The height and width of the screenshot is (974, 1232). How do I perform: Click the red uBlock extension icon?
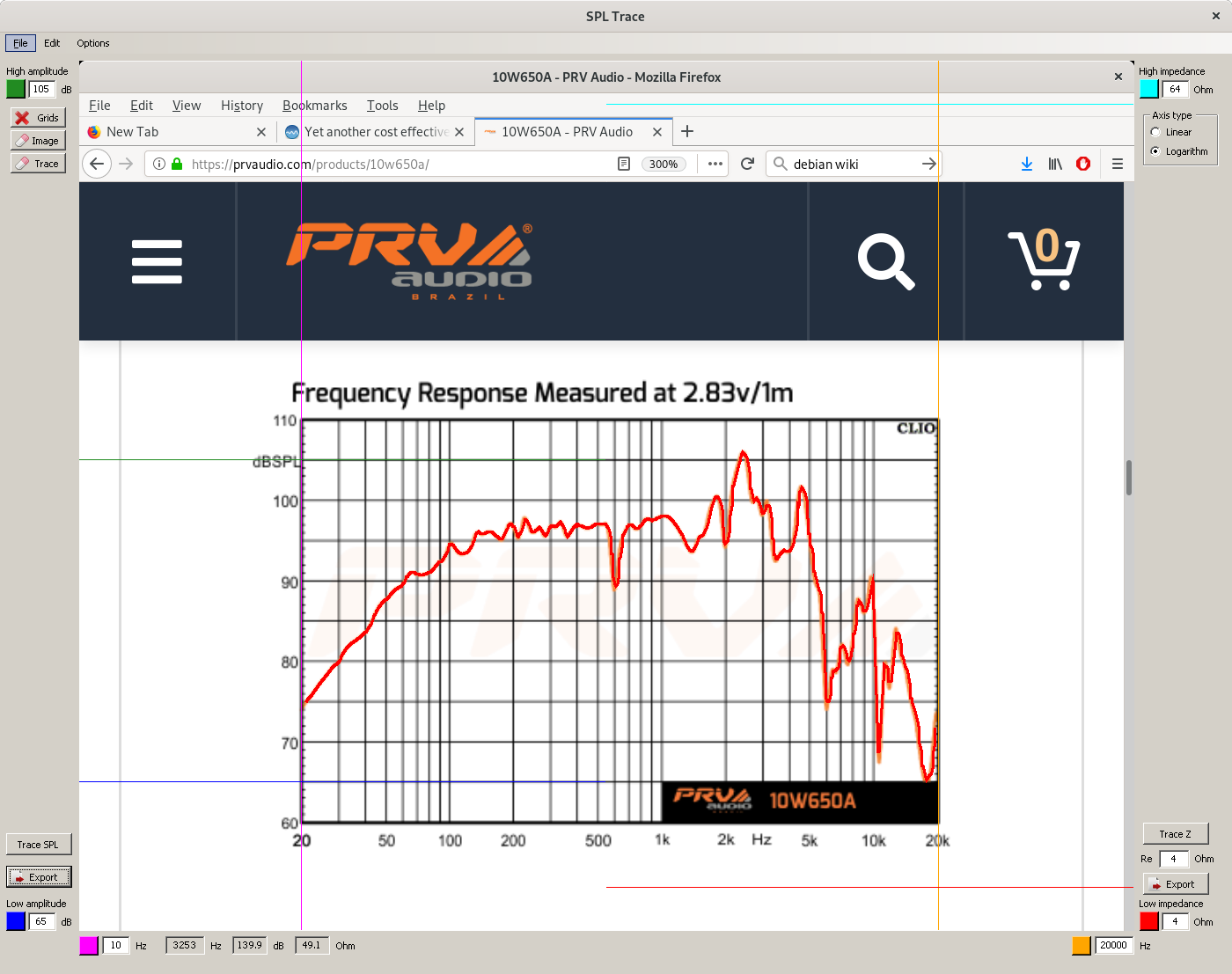(x=1083, y=164)
